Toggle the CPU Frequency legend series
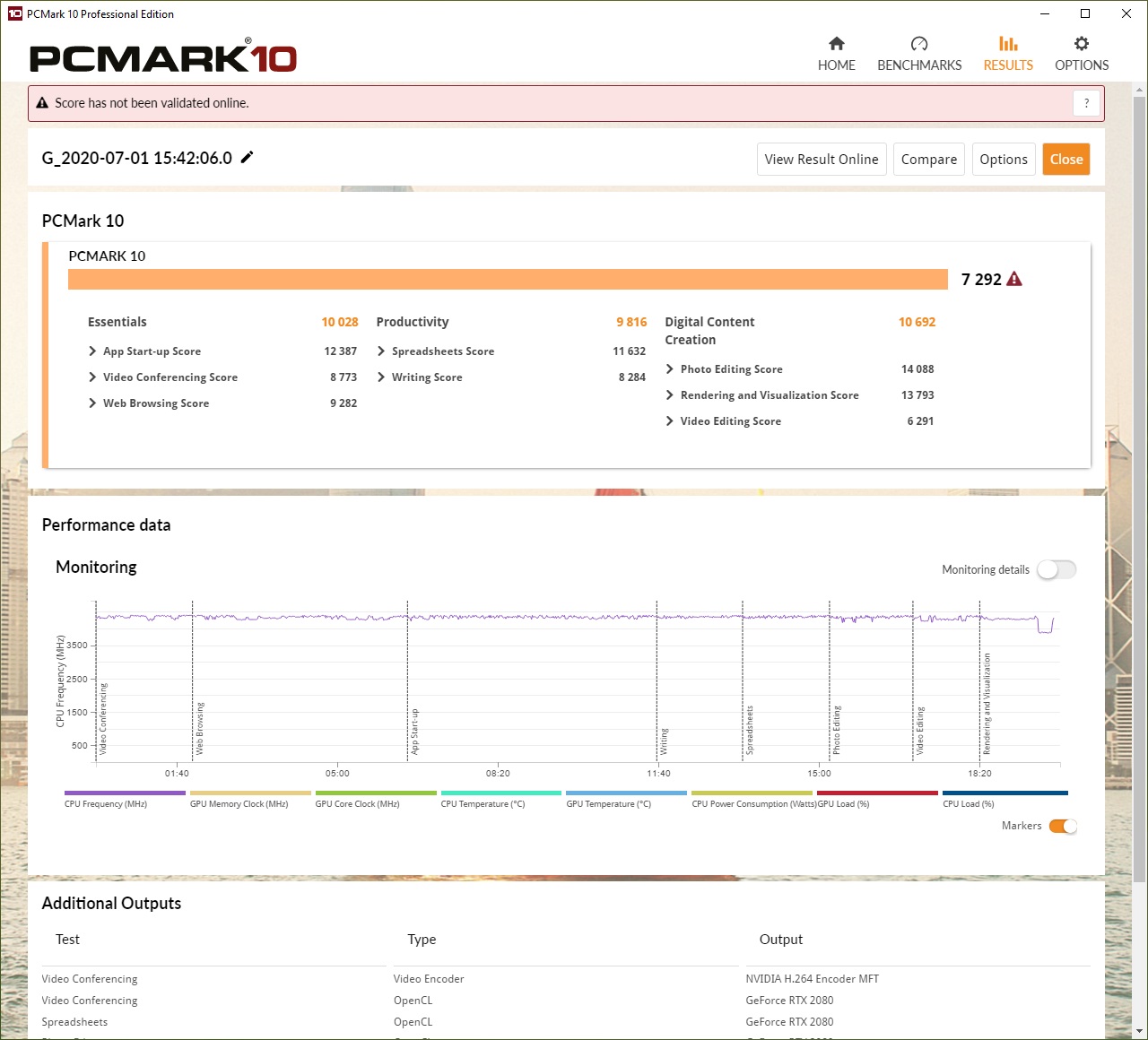1148x1040 pixels. pyautogui.click(x=125, y=793)
